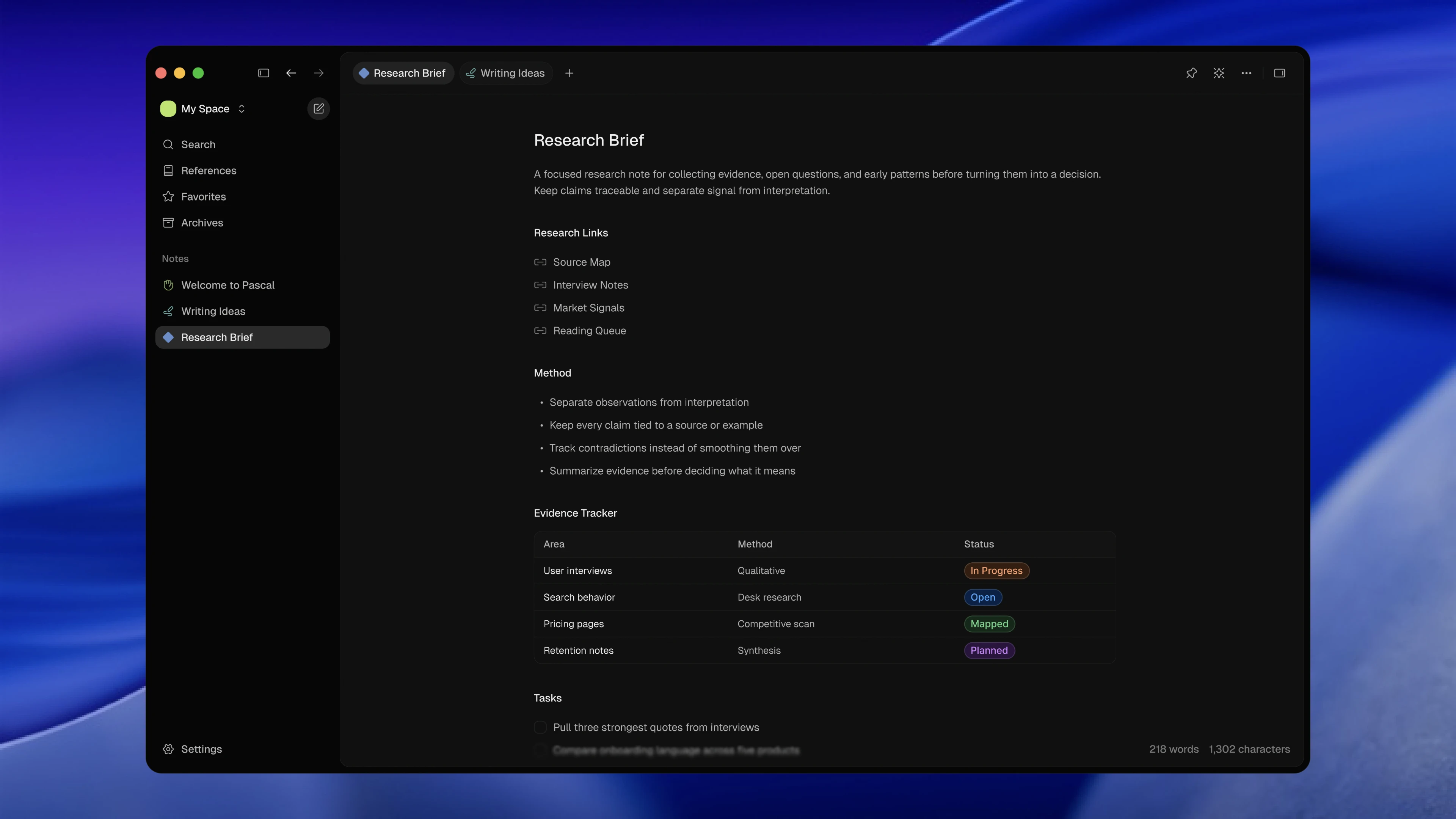Click the Pricing pages table cell
The image size is (1456, 819).
[x=574, y=624]
